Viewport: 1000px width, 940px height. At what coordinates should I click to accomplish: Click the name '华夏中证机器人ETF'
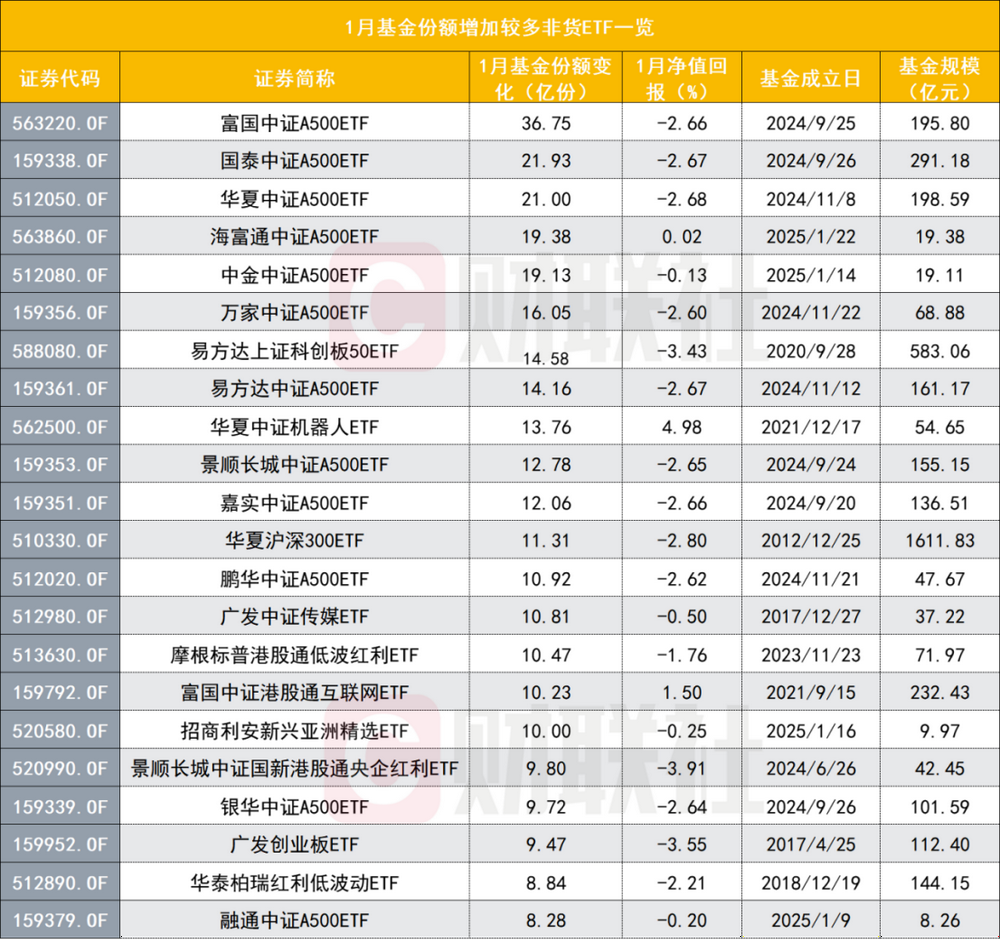pyautogui.click(x=295, y=427)
